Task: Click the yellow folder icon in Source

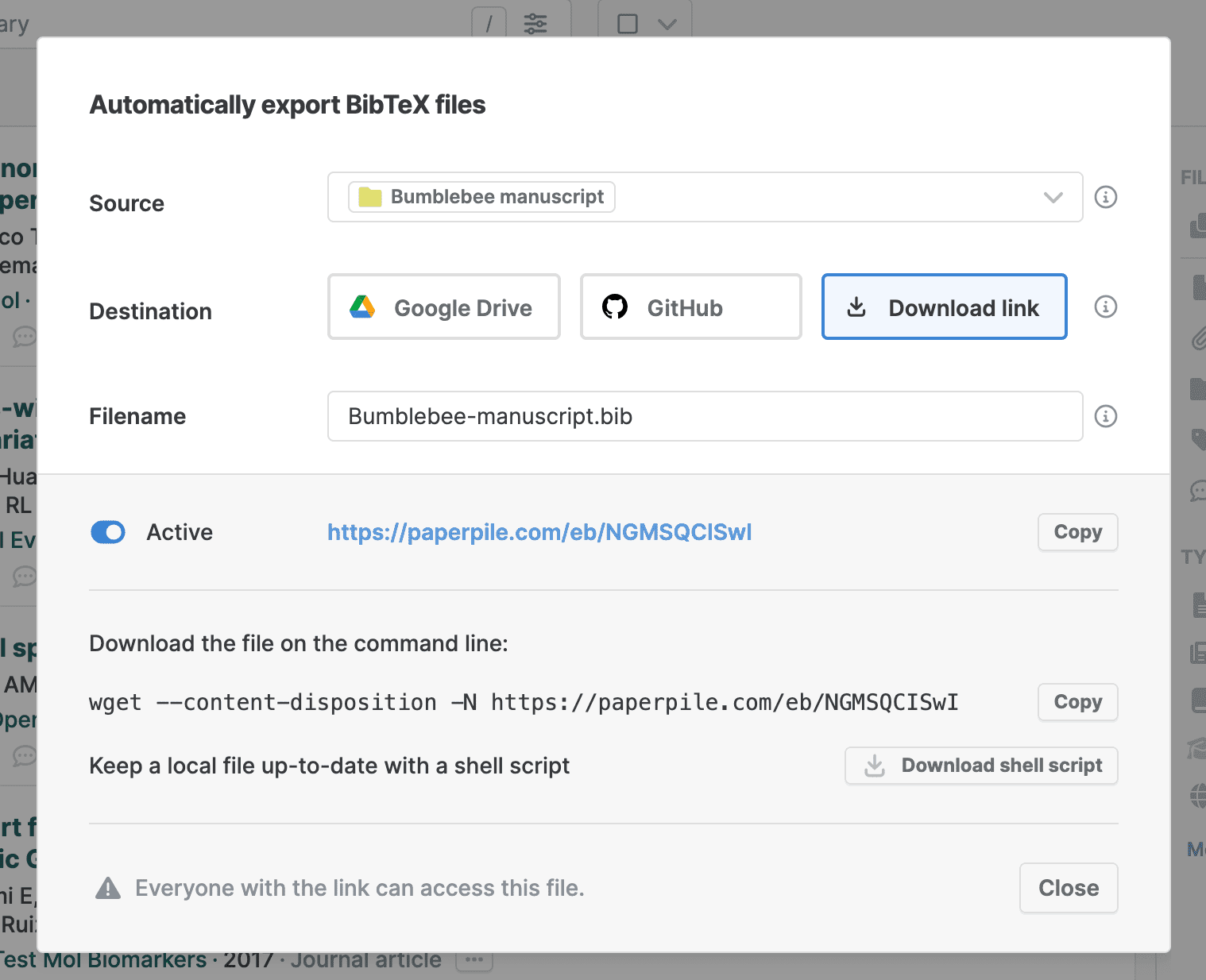Action: click(369, 197)
